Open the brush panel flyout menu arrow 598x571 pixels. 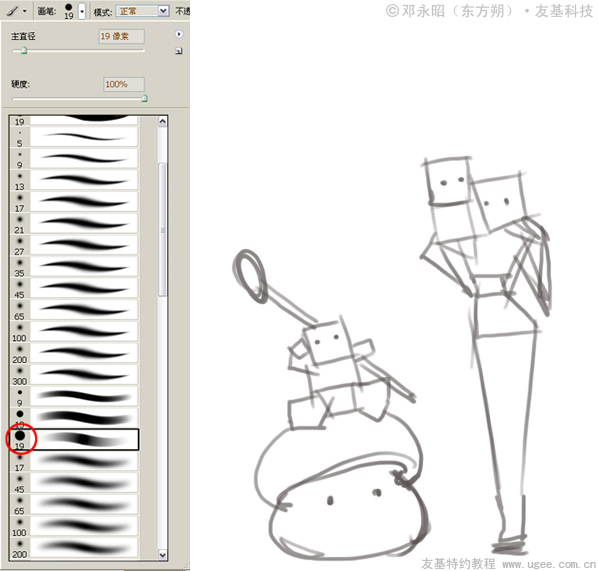coord(179,34)
